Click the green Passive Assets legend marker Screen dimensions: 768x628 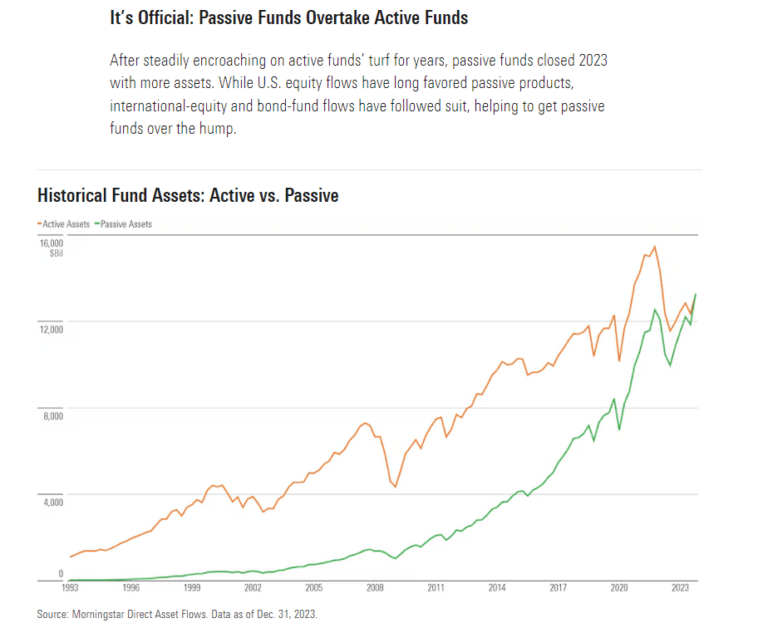click(95, 224)
